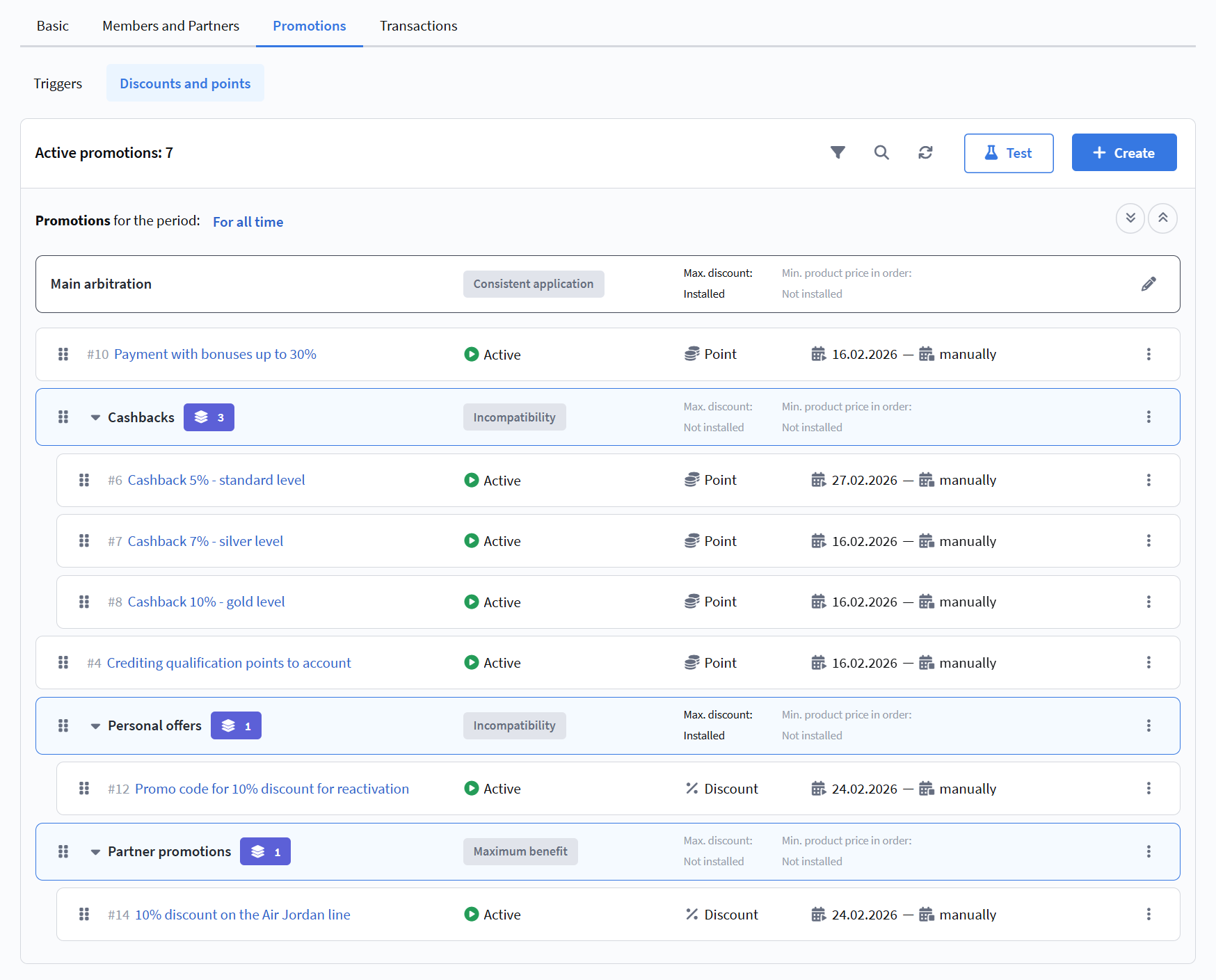Expand all promotion groups
This screenshot has height=980, width=1216.
(x=1130, y=218)
